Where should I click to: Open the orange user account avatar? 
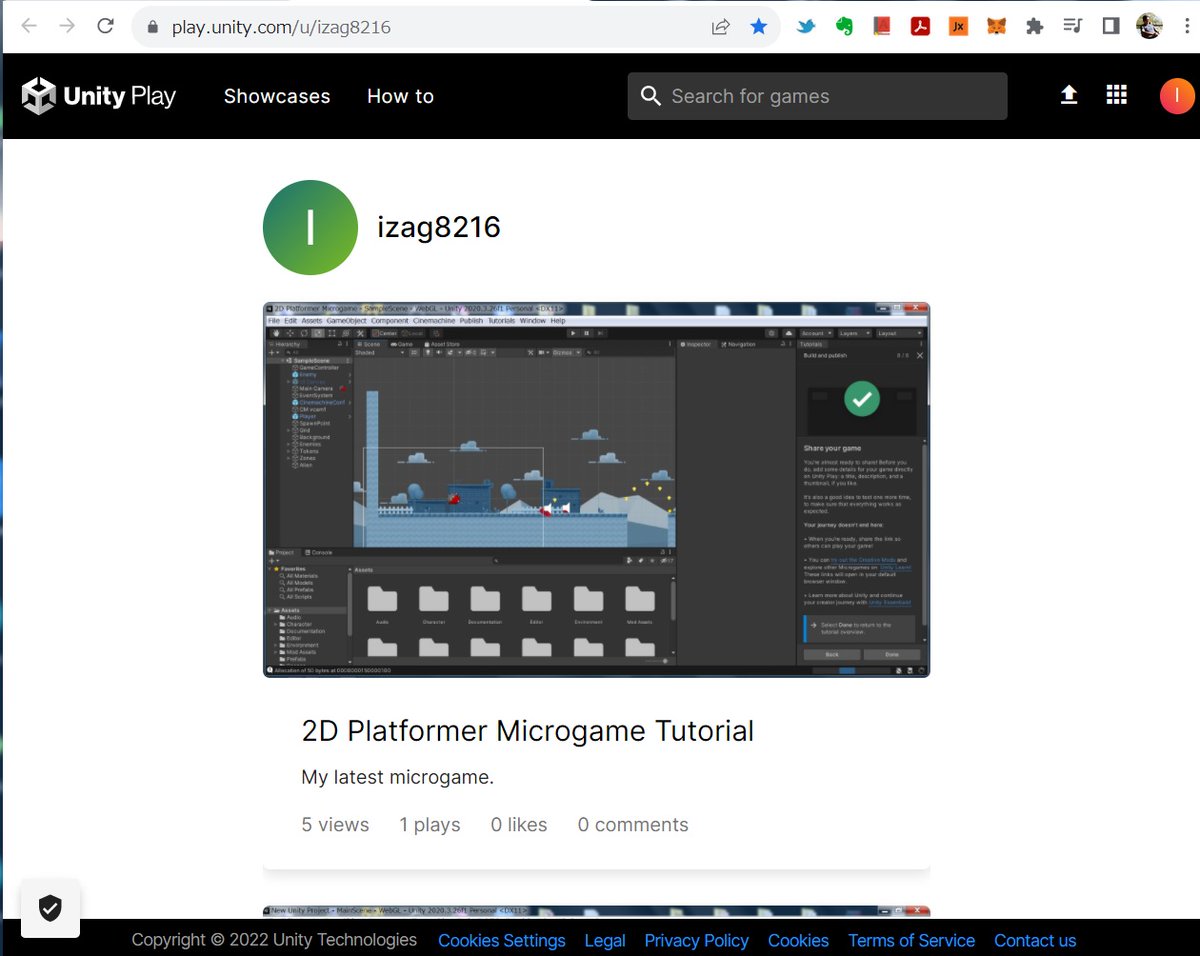tap(1177, 96)
